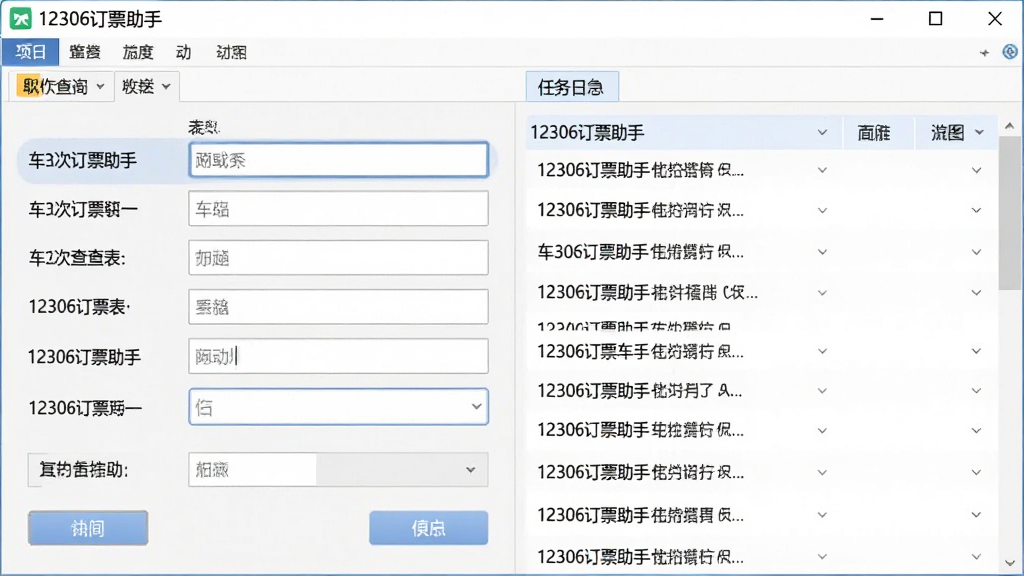Select the first task row below the list header
This screenshot has height=576, width=1024.
coord(761,170)
